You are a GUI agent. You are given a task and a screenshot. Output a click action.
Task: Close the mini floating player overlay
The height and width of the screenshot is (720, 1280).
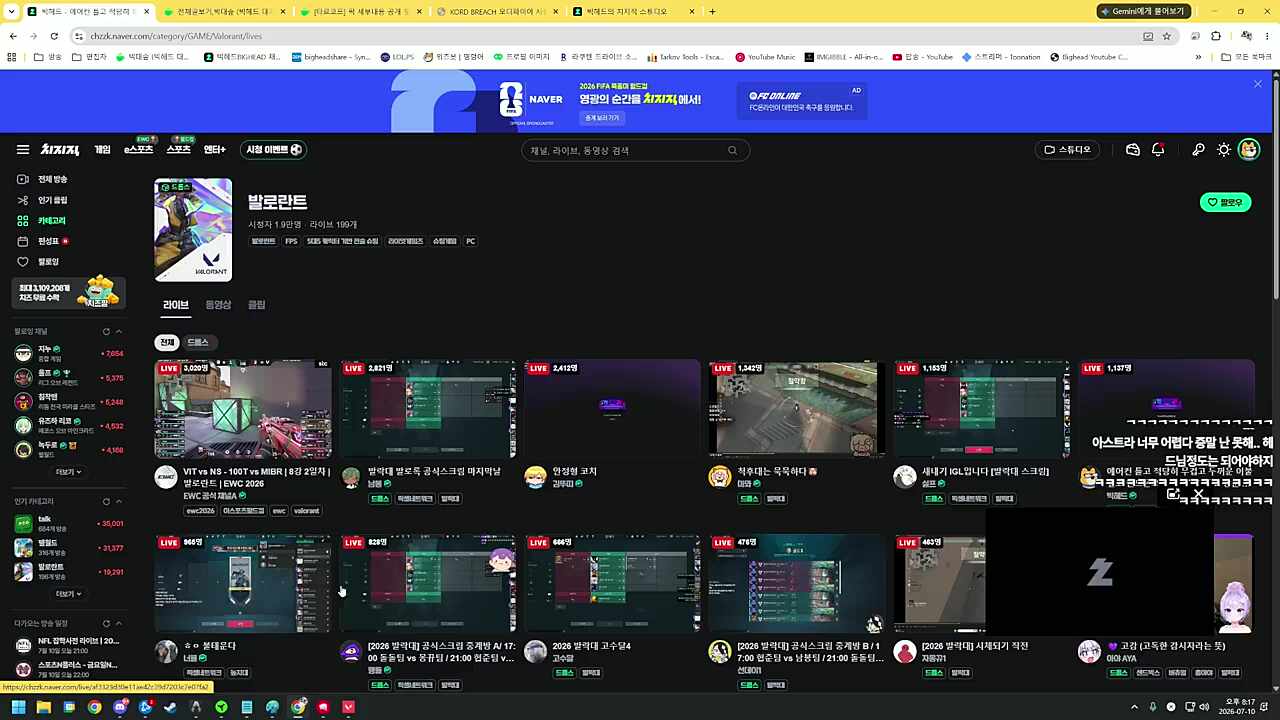click(x=1198, y=494)
